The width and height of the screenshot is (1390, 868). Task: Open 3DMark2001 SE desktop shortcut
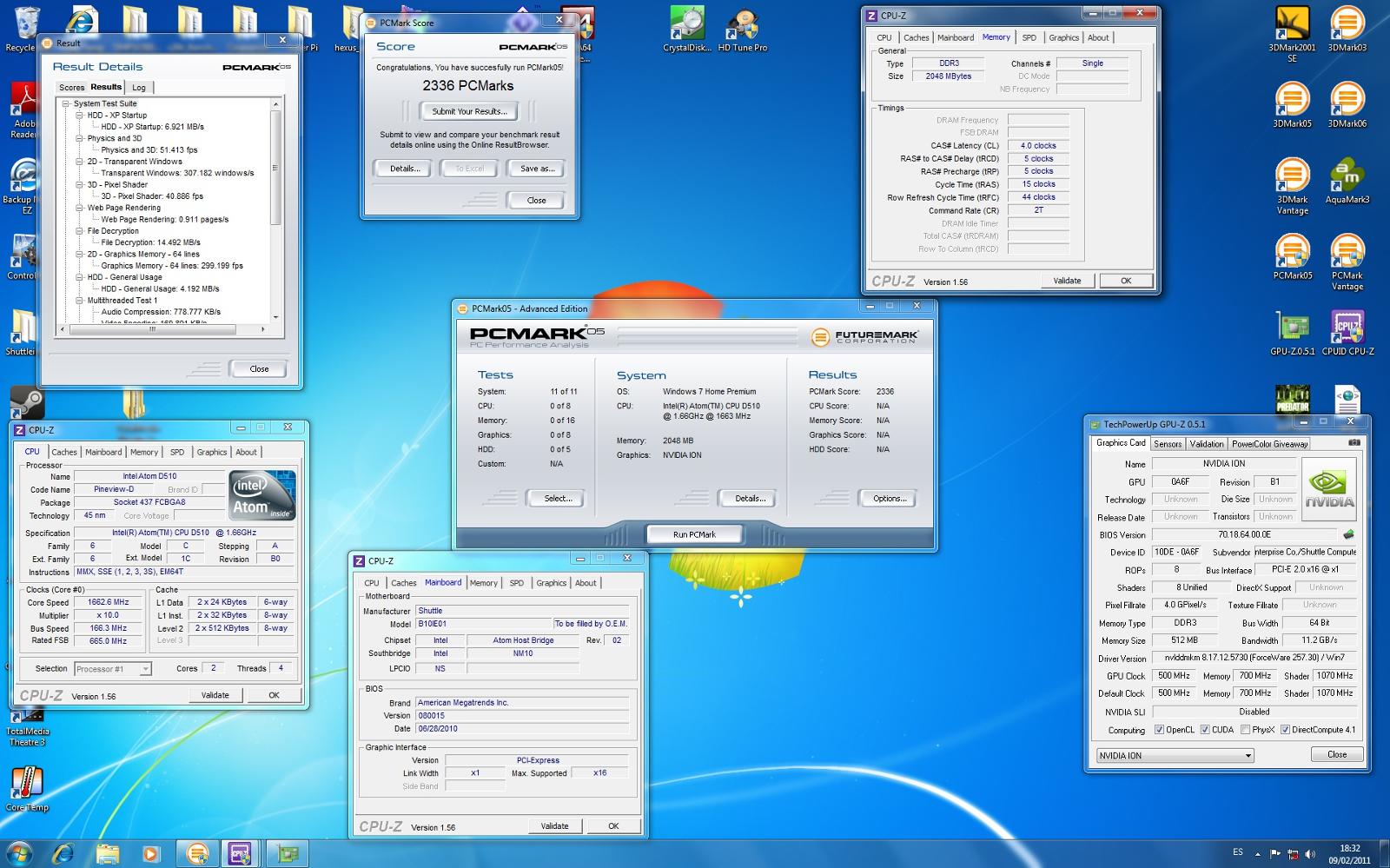click(x=1292, y=33)
